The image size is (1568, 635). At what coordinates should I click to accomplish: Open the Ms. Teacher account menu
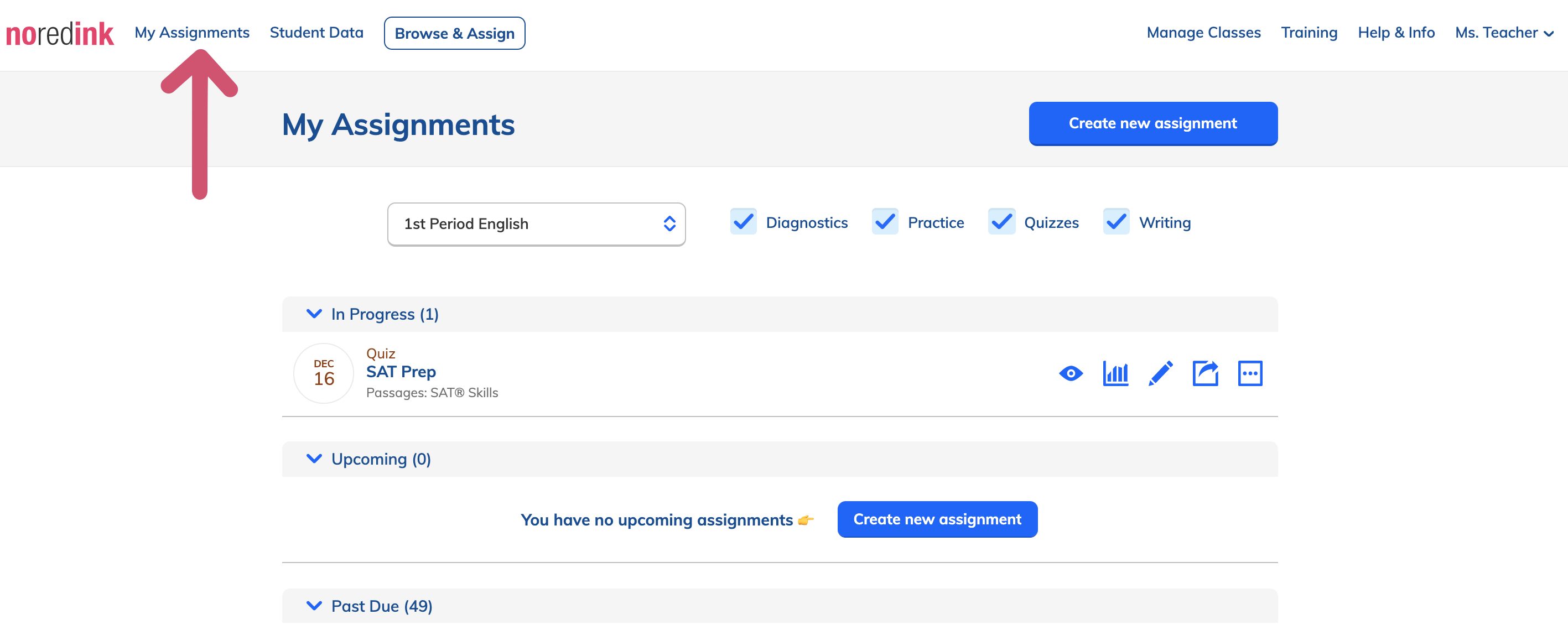[1504, 33]
